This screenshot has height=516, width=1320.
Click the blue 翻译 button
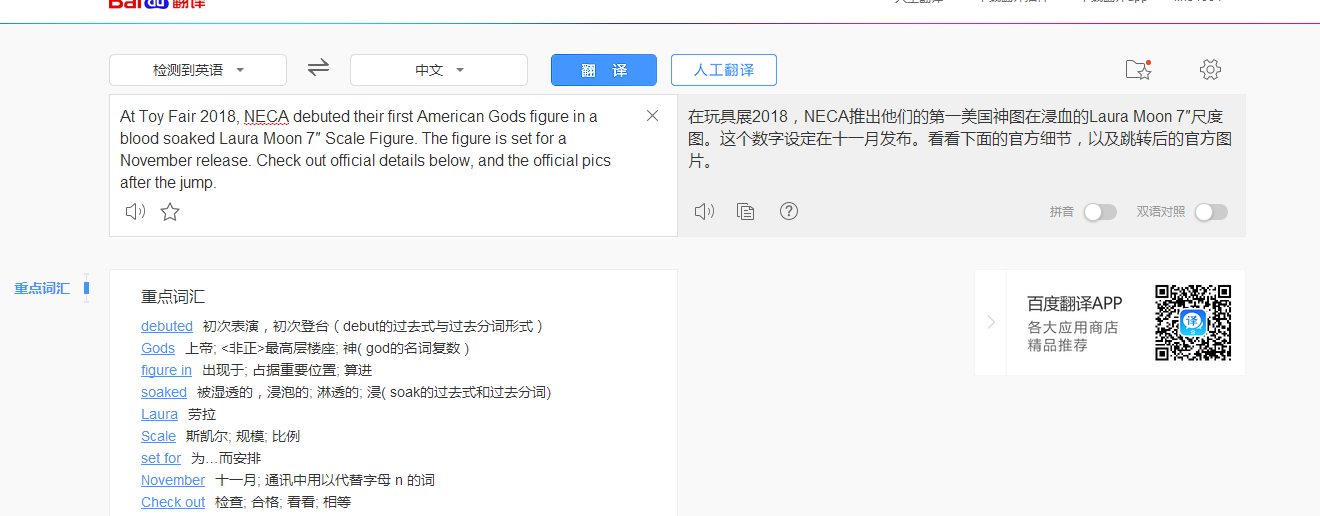(604, 70)
